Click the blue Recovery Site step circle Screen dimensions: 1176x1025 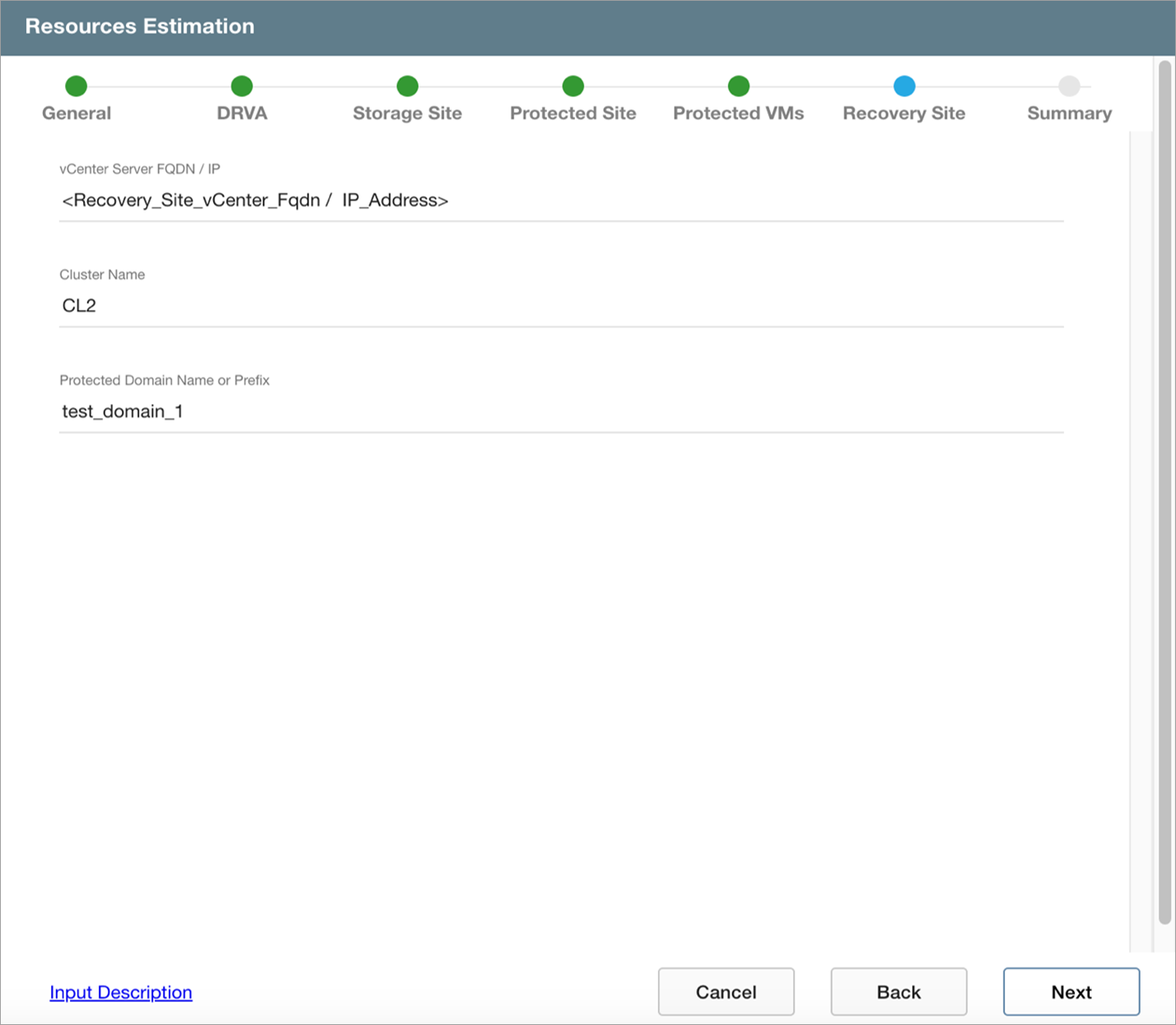tap(904, 86)
